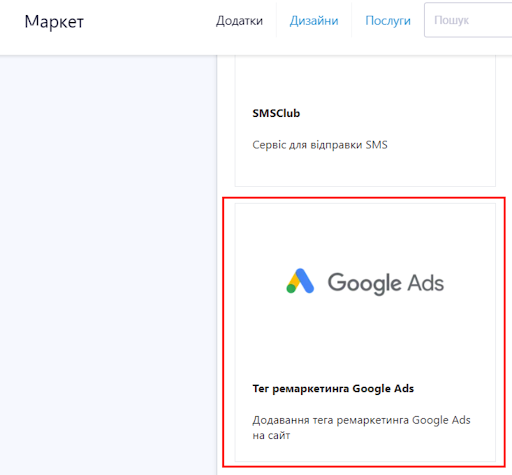Image resolution: width=512 pixels, height=475 pixels.
Task: Switch to the Дизайни tab
Action: 314,21
